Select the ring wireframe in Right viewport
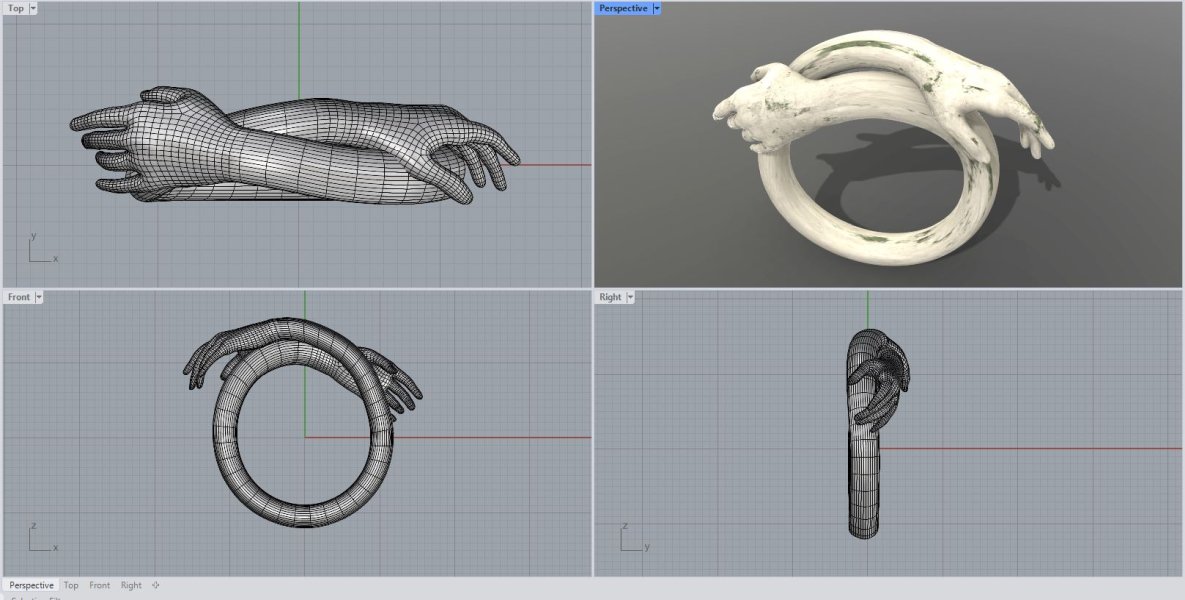 [866, 480]
